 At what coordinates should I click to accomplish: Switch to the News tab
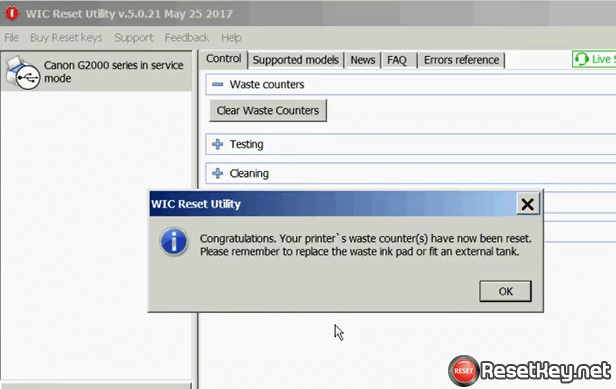click(363, 60)
